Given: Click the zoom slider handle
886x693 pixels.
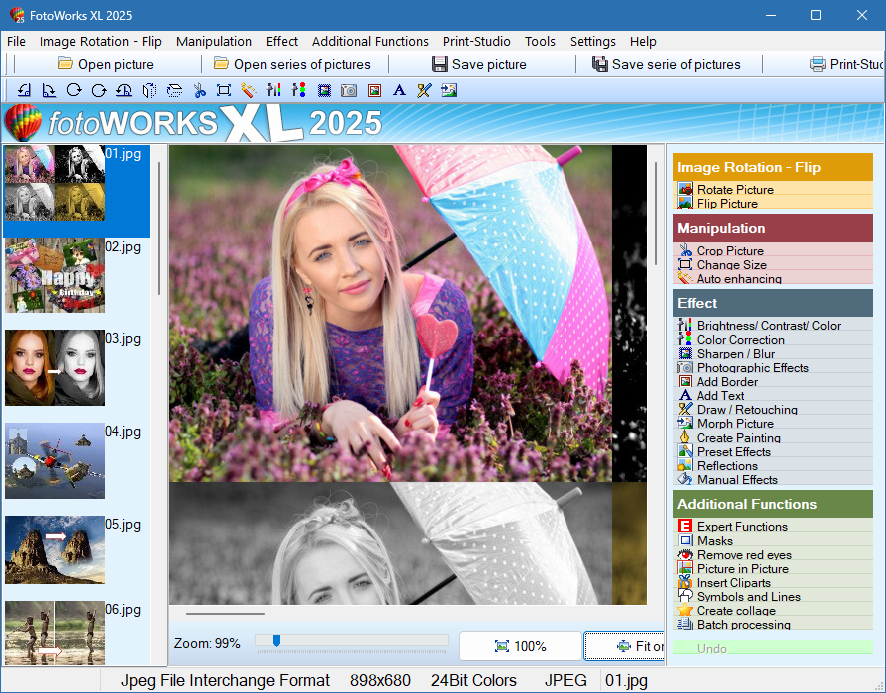Looking at the screenshot, I should pyautogui.click(x=276, y=640).
